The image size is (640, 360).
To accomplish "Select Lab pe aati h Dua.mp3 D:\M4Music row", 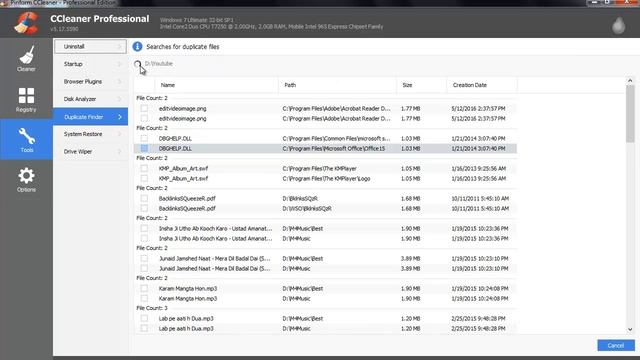I will (x=325, y=329).
